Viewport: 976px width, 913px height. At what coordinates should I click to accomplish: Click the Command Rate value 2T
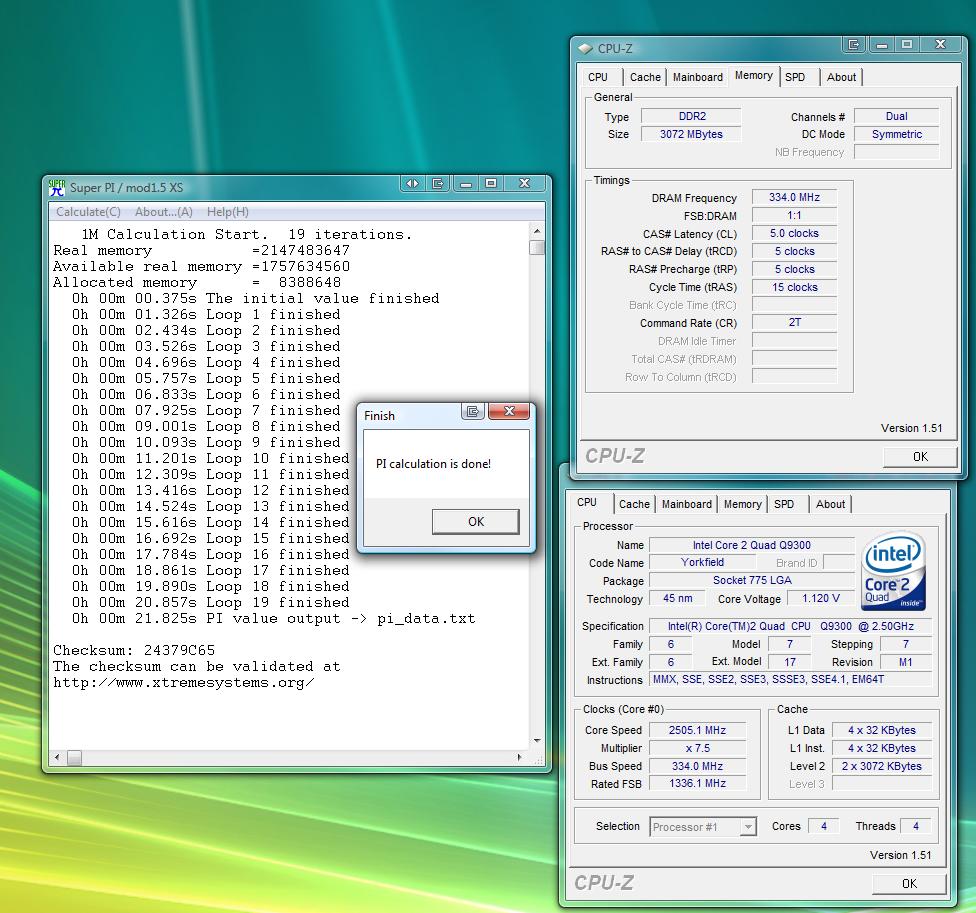pyautogui.click(x=794, y=322)
